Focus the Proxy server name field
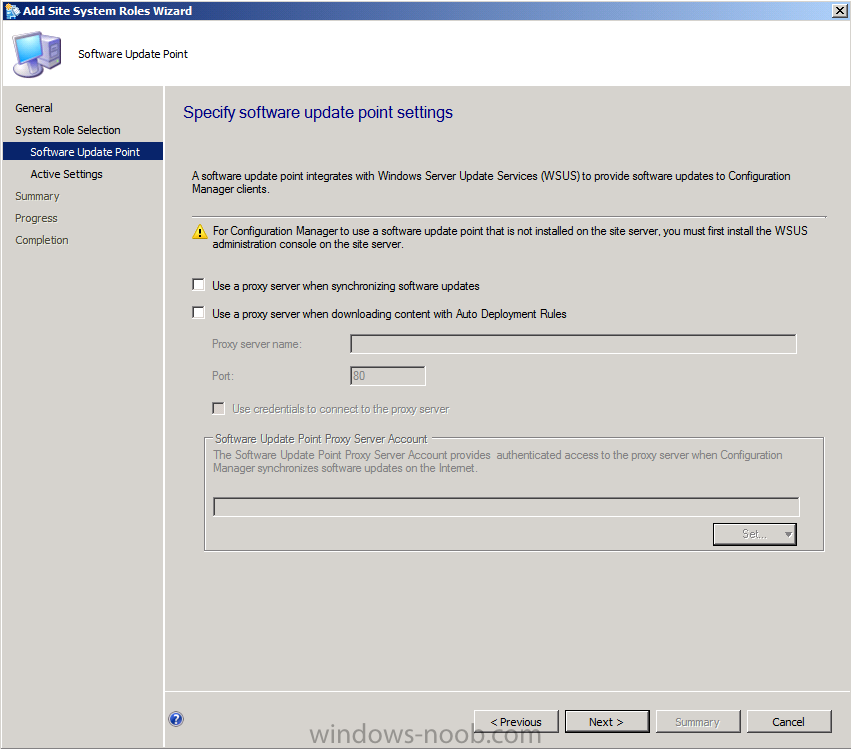 (x=573, y=344)
